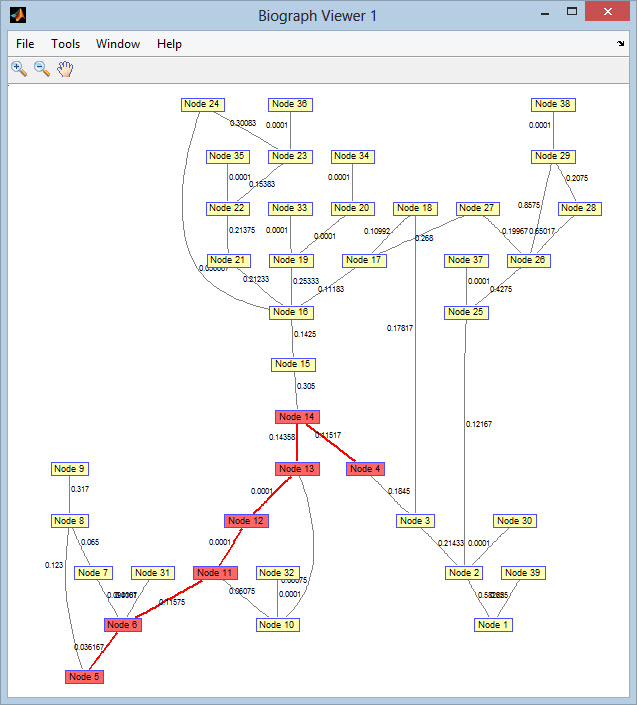Click the dock arrow at menu bar right
Screen dimensions: 637x705
[x=620, y=44]
